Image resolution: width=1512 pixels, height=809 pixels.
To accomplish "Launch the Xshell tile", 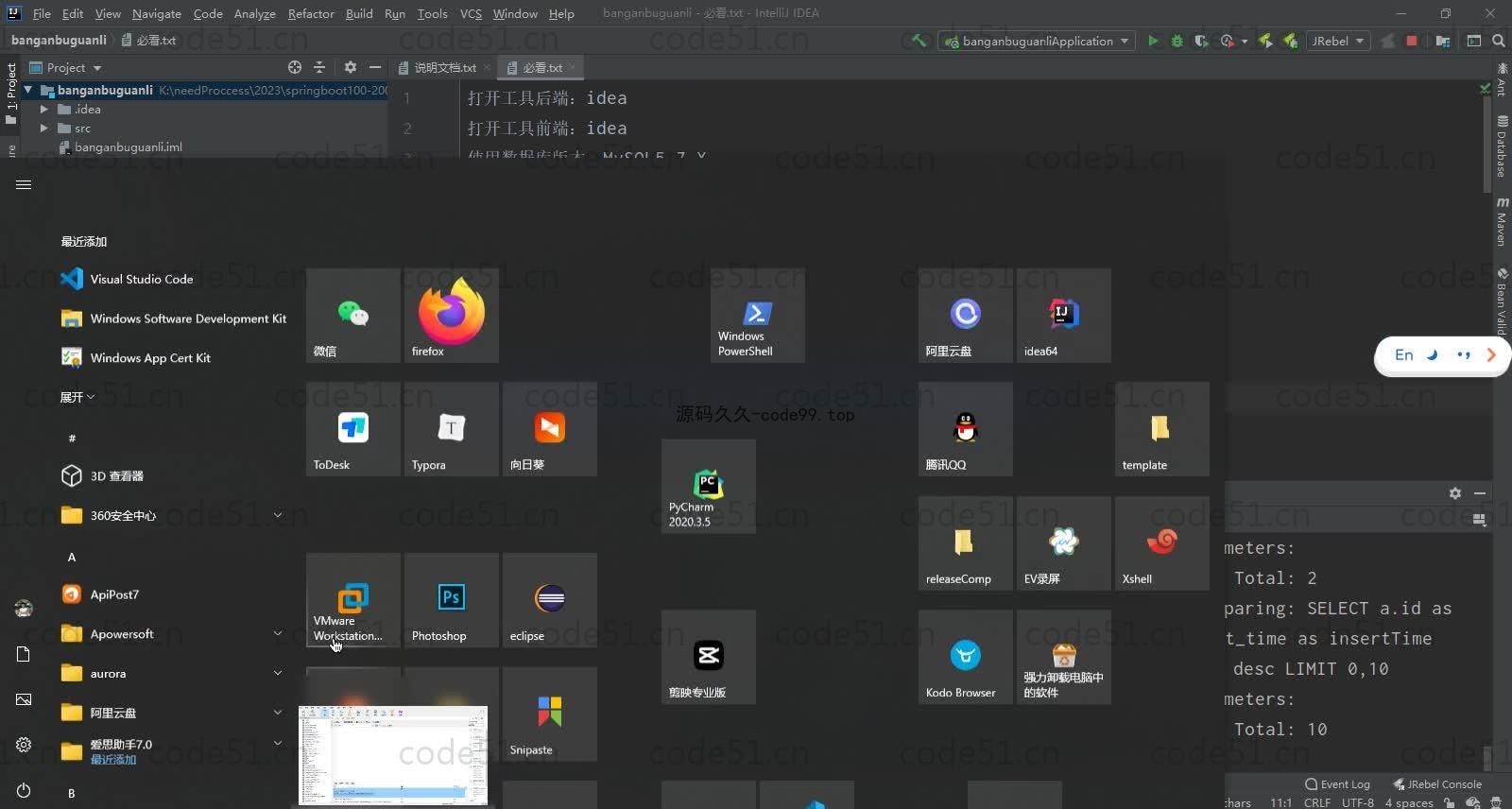I will coord(1162,543).
